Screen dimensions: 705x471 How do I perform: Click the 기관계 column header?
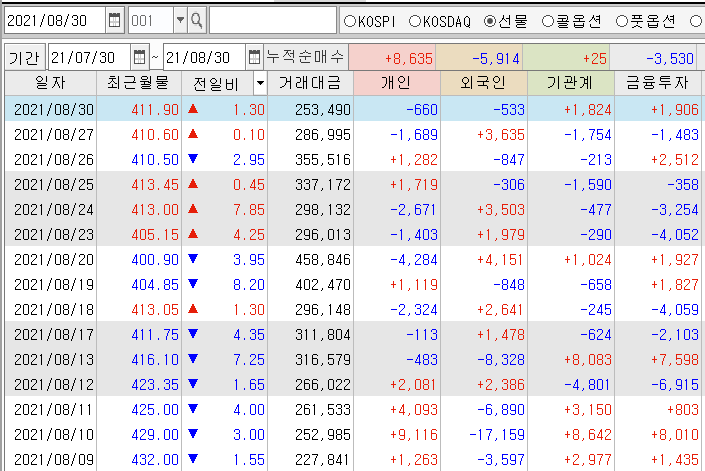[571, 83]
